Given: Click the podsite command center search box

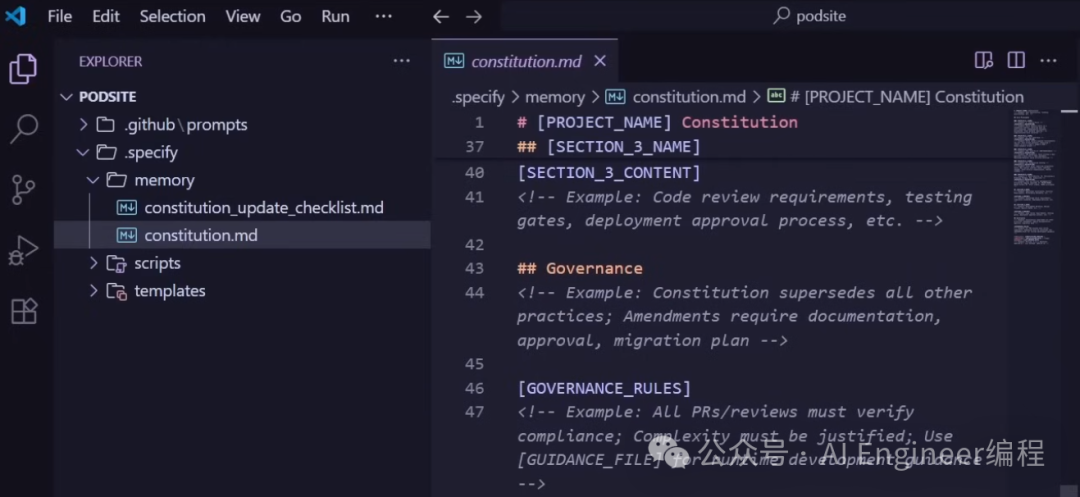Looking at the screenshot, I should [809, 17].
